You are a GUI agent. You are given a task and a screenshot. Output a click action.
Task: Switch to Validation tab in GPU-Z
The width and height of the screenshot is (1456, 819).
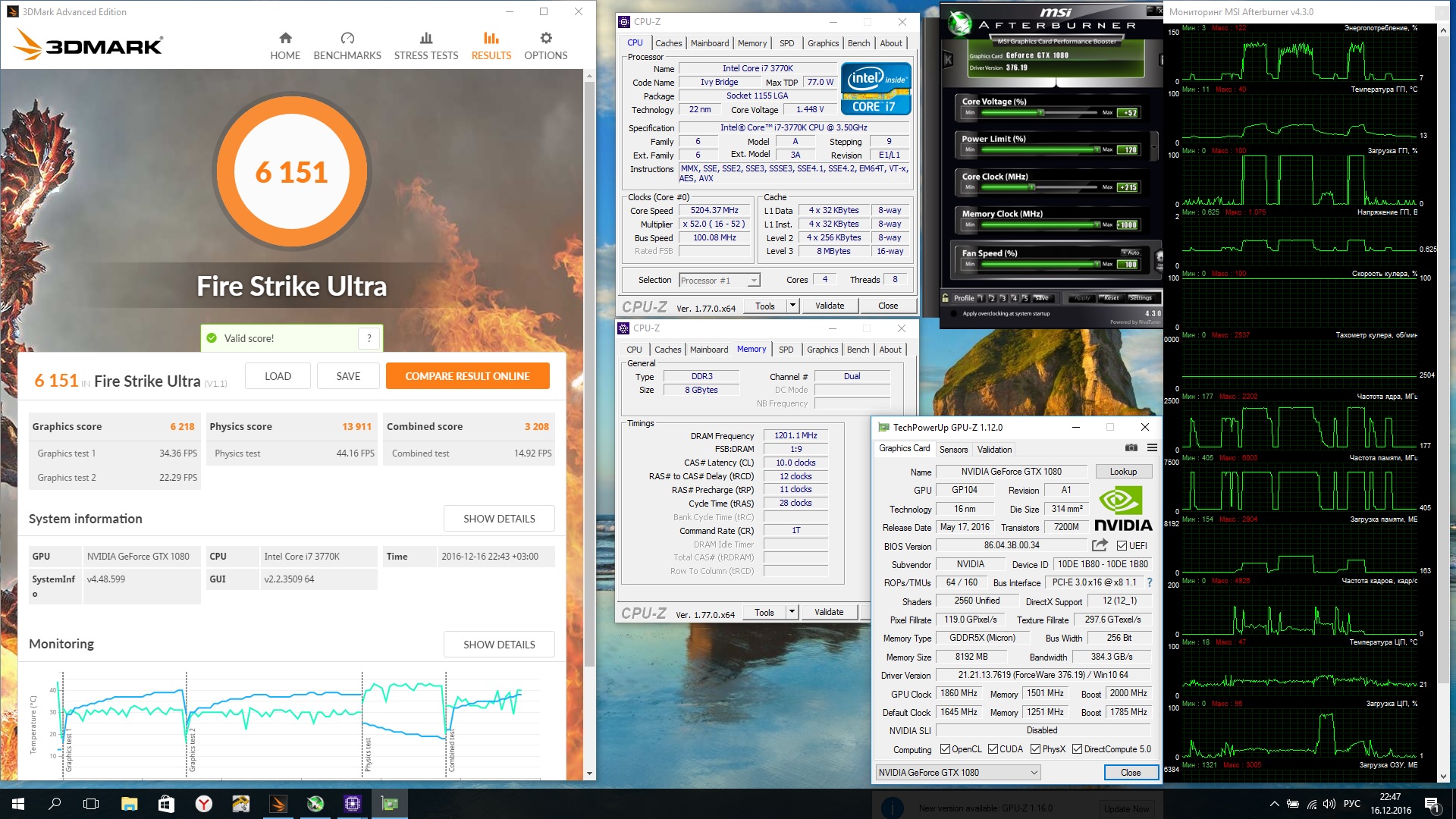(994, 450)
